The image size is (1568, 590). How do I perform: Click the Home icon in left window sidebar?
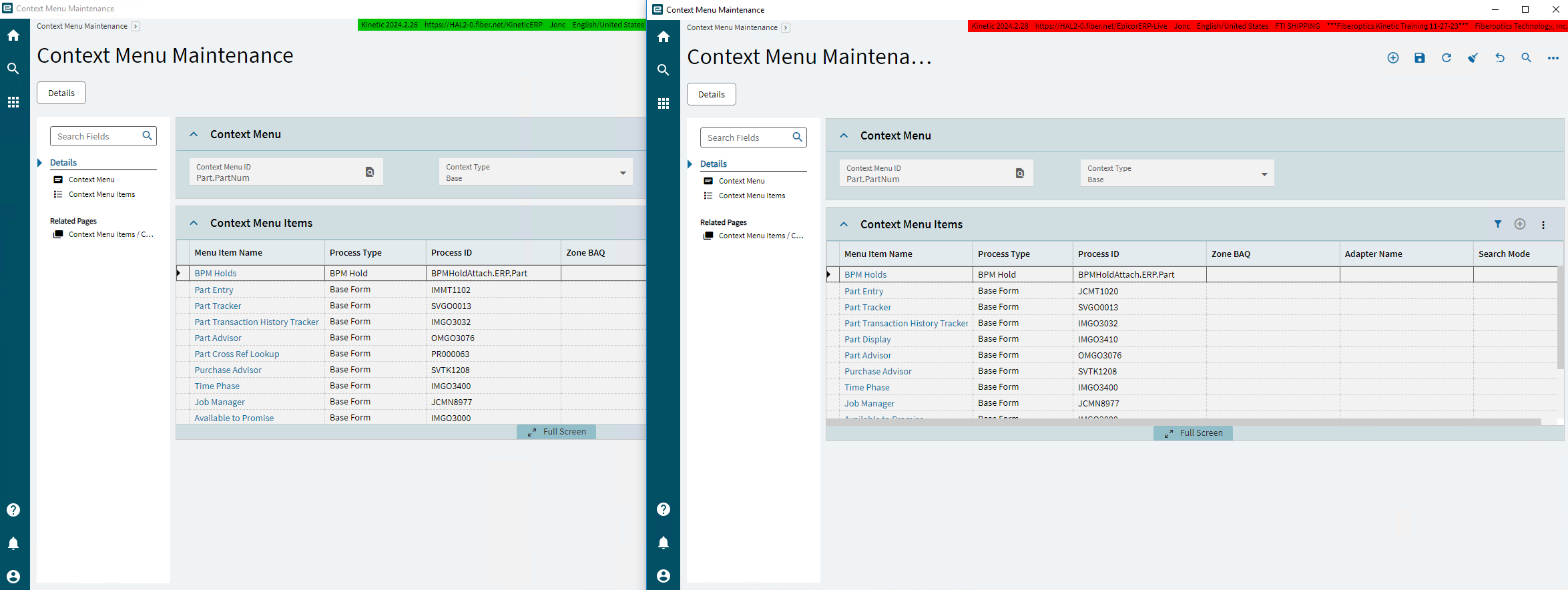tap(13, 35)
